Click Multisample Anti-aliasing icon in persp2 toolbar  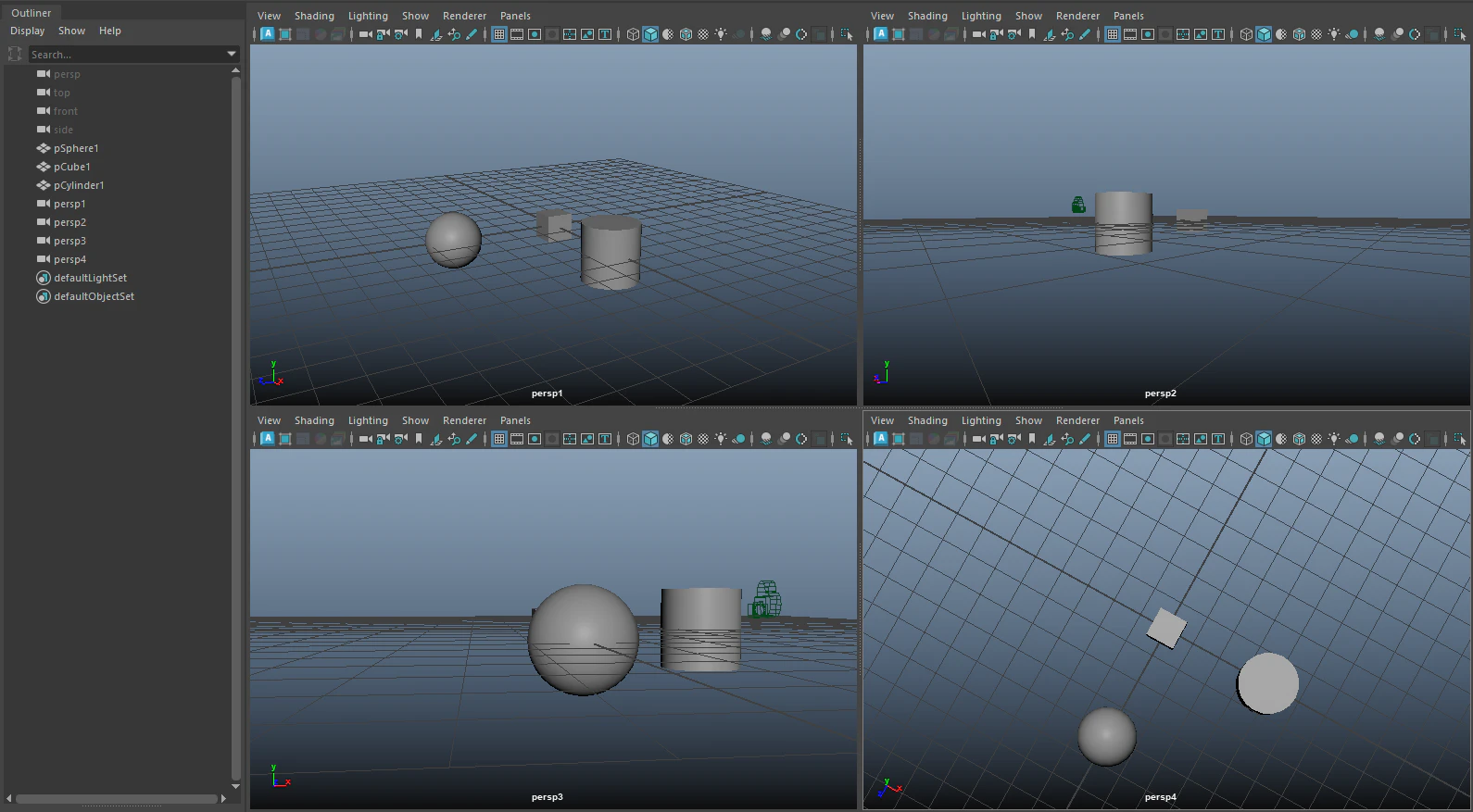pyautogui.click(x=1415, y=34)
